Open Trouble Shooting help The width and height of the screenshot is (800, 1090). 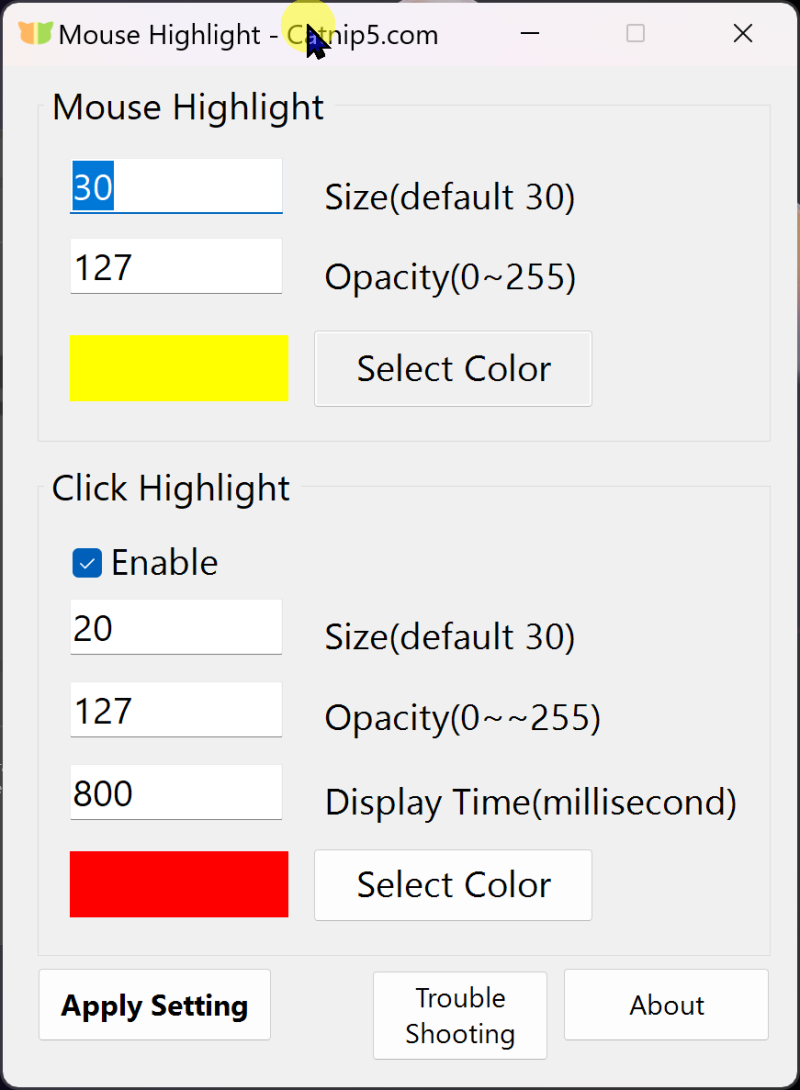tap(460, 1015)
